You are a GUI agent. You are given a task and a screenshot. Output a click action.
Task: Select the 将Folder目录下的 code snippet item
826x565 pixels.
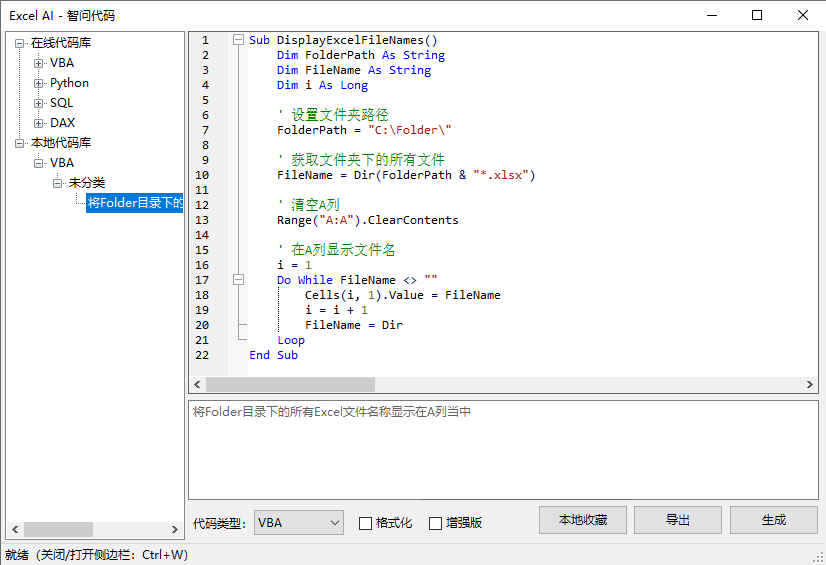[135, 203]
